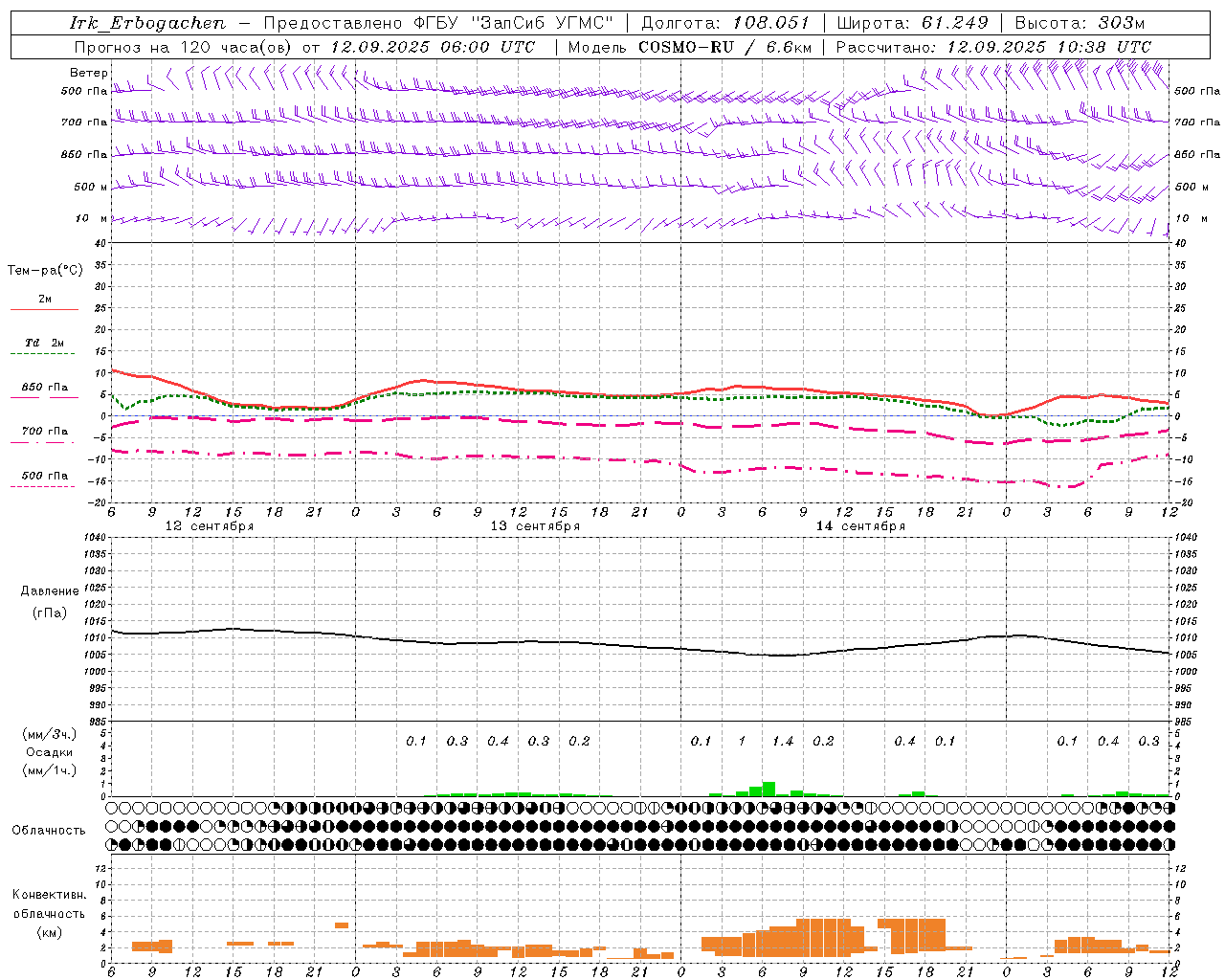
Task: Click the longitude value 108.051
Action: (x=771, y=23)
